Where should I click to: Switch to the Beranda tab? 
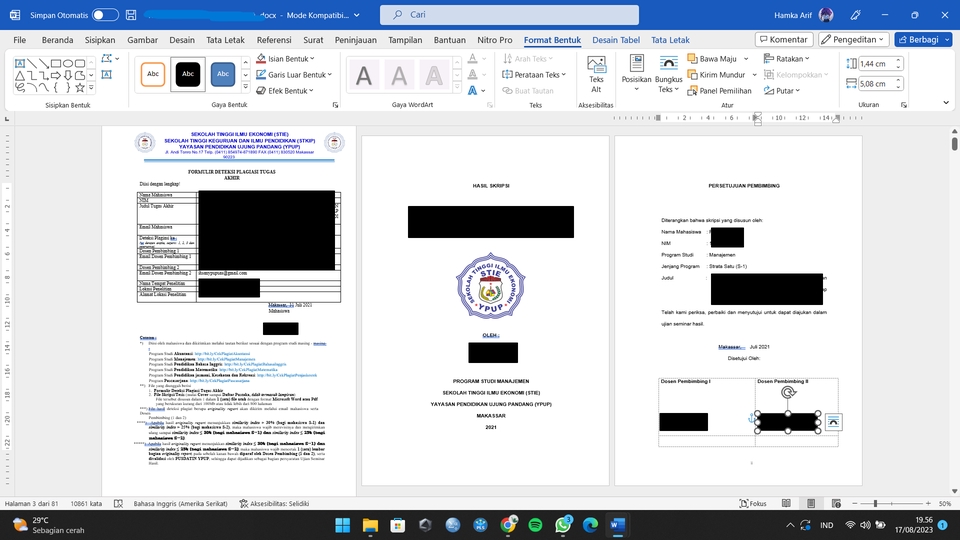point(58,40)
